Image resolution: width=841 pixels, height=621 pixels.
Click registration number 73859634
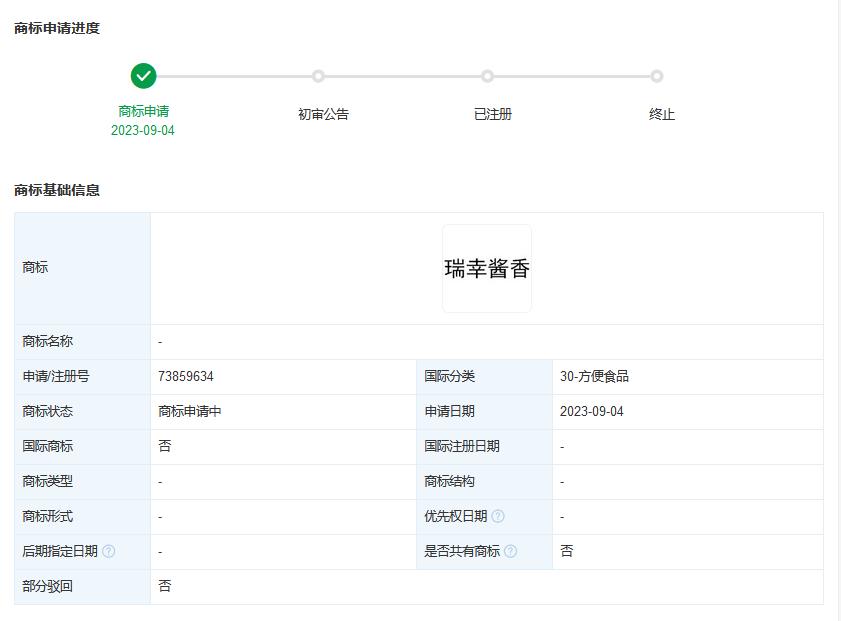(186, 377)
